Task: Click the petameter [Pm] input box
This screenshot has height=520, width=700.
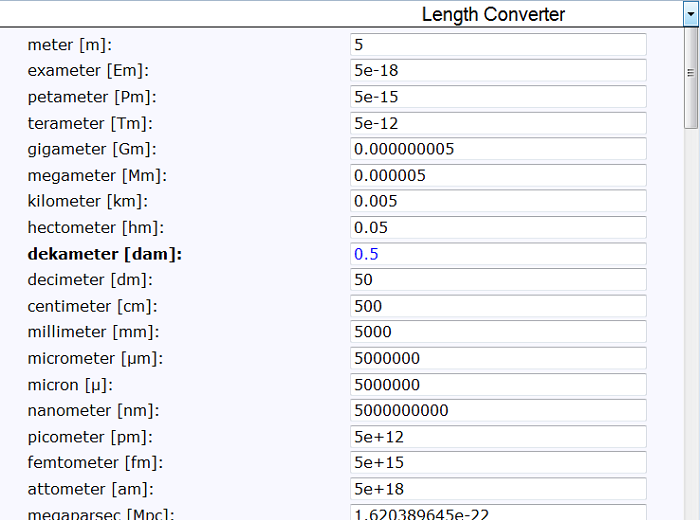Action: [x=498, y=97]
